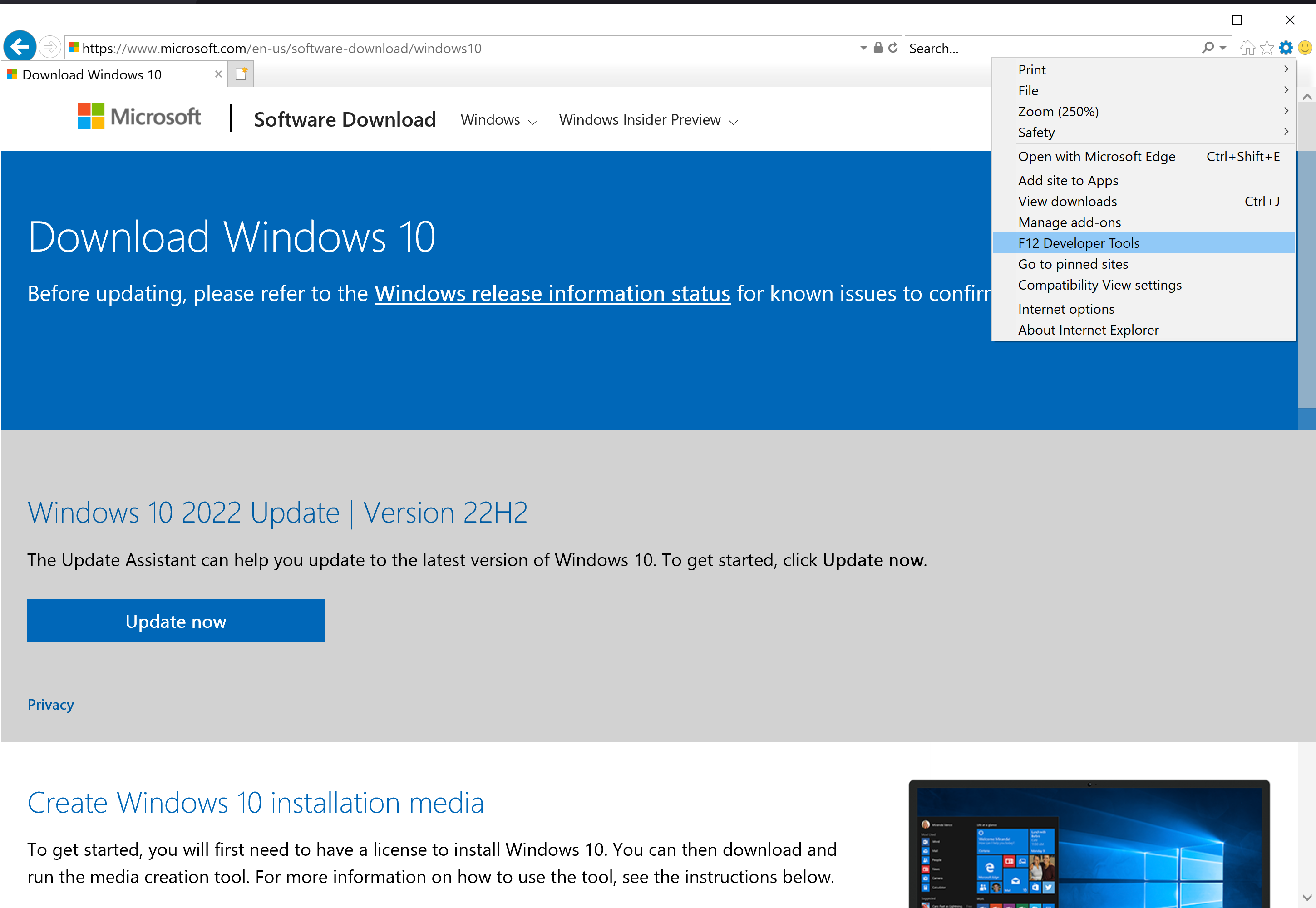This screenshot has height=908, width=1316.
Task: Expand the search provider dropdown arrow
Action: click(x=1223, y=49)
